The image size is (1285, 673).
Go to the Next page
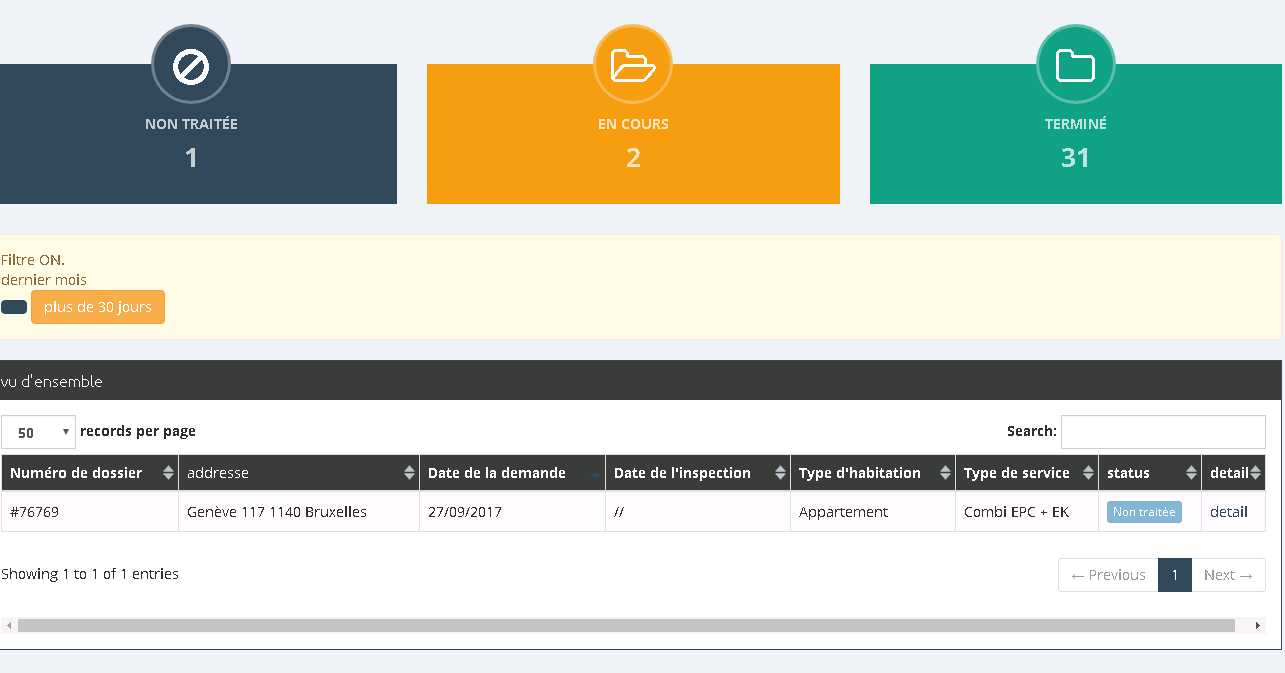point(1227,575)
